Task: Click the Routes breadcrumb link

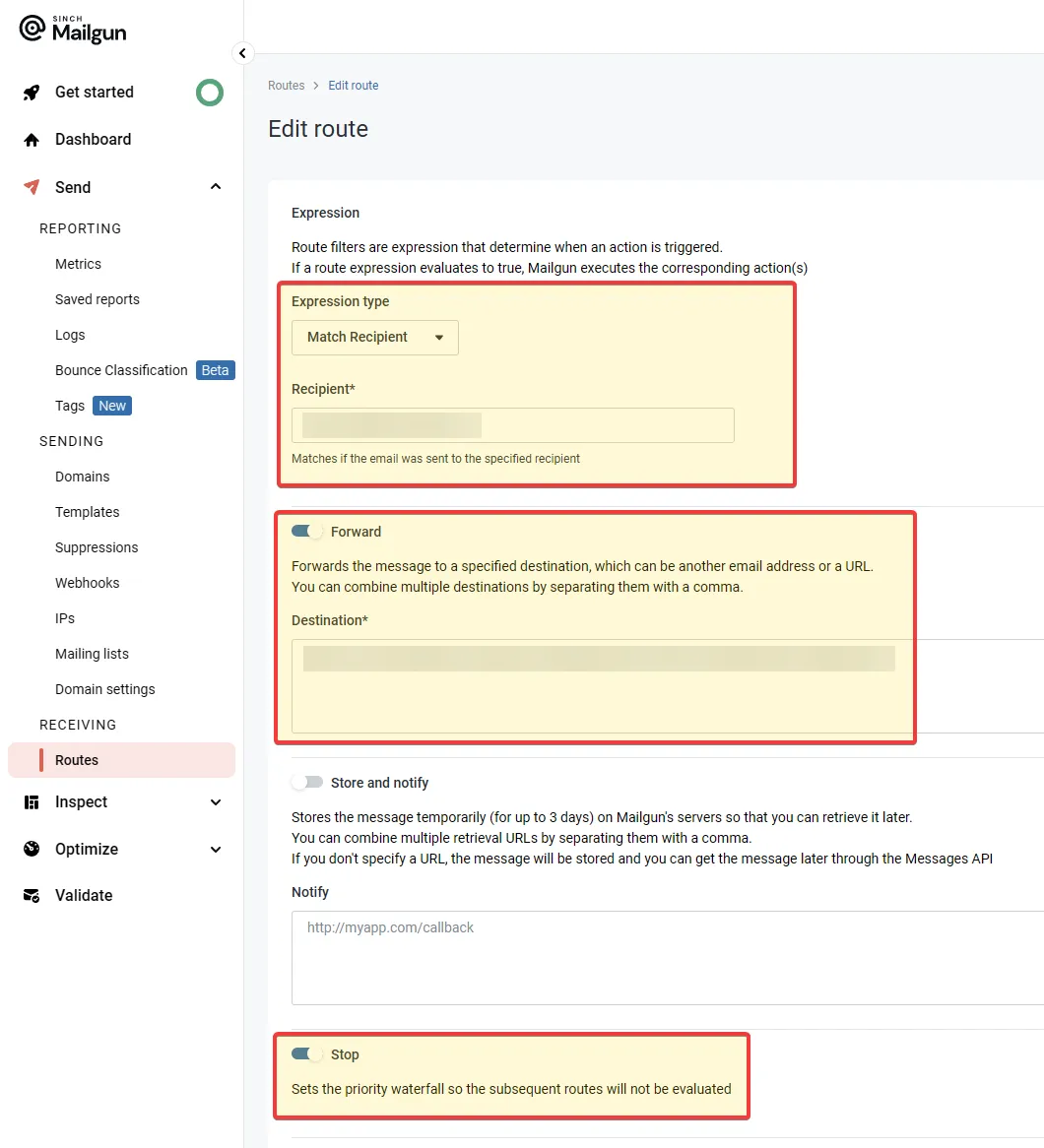Action: pyautogui.click(x=286, y=86)
